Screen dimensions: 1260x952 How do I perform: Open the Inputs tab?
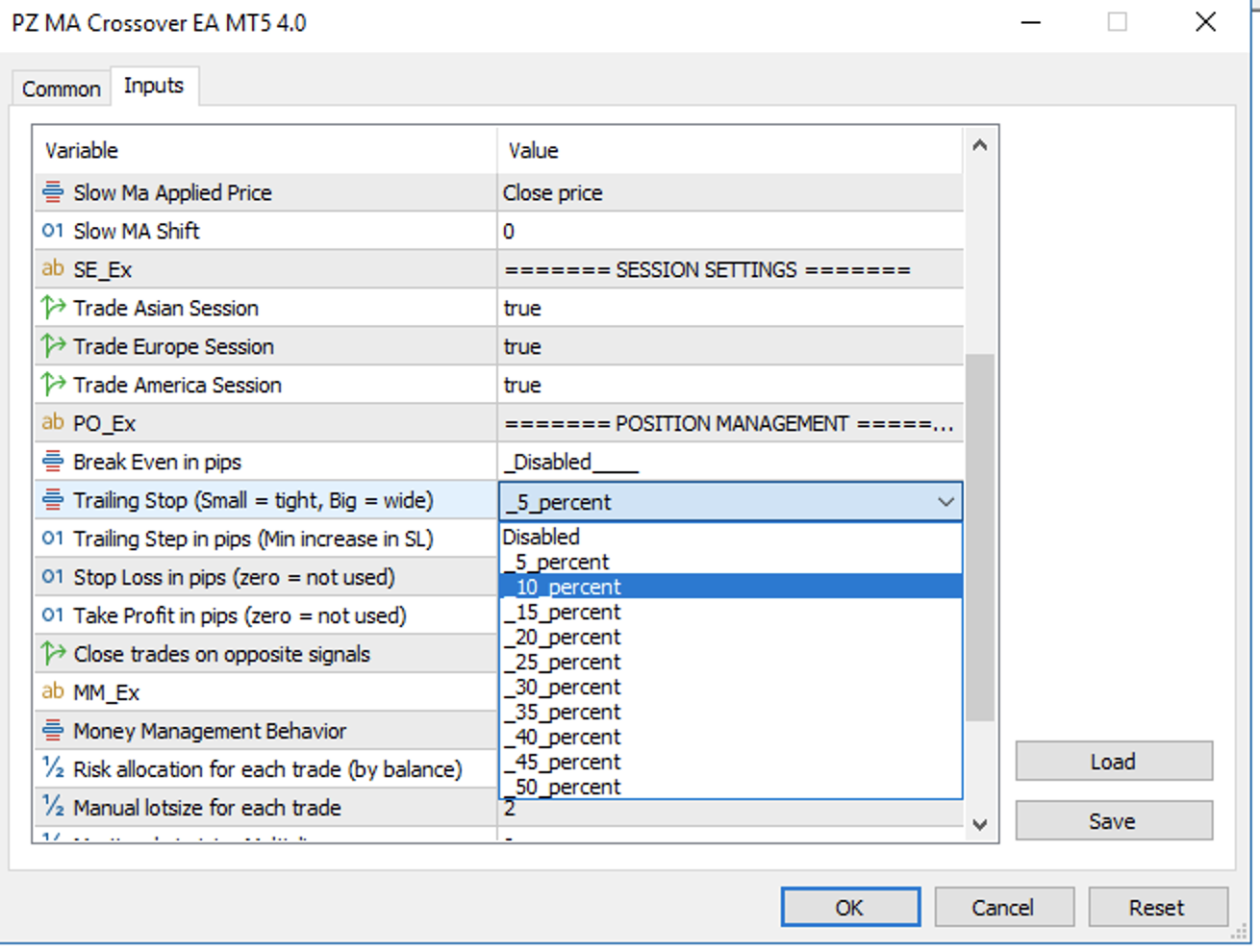[154, 86]
